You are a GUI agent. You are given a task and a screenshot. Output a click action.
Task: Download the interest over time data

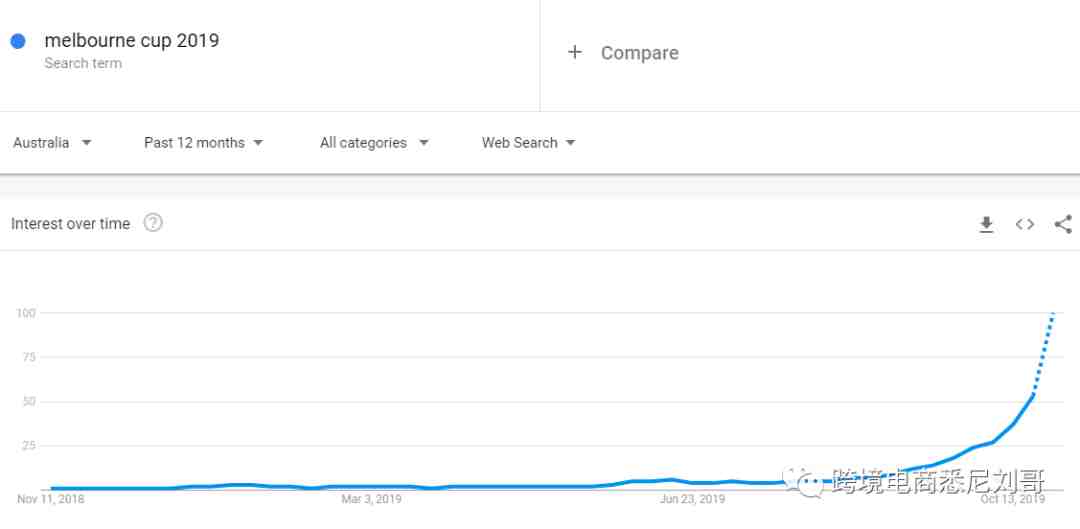(986, 225)
